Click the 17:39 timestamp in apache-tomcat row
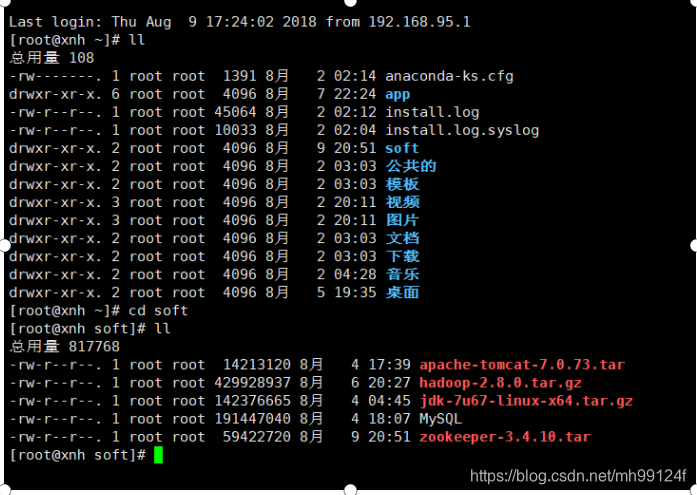 389,365
